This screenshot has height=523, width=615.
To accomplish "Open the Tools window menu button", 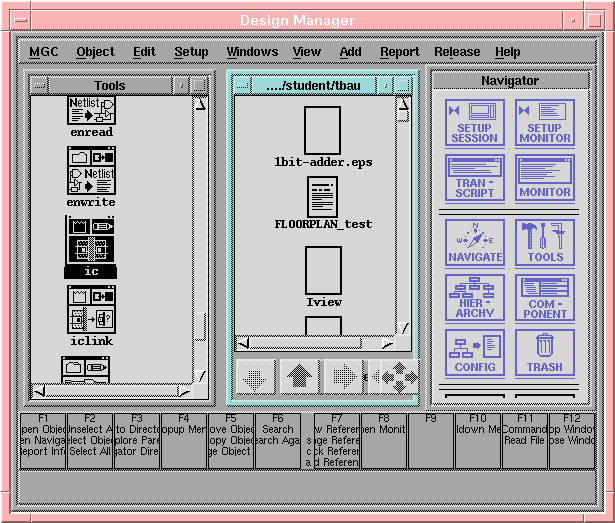I will pyautogui.click(x=38, y=86).
